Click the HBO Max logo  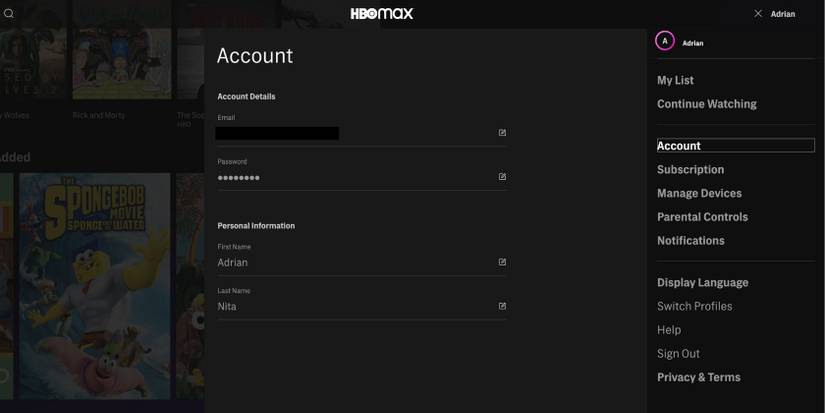(382, 14)
